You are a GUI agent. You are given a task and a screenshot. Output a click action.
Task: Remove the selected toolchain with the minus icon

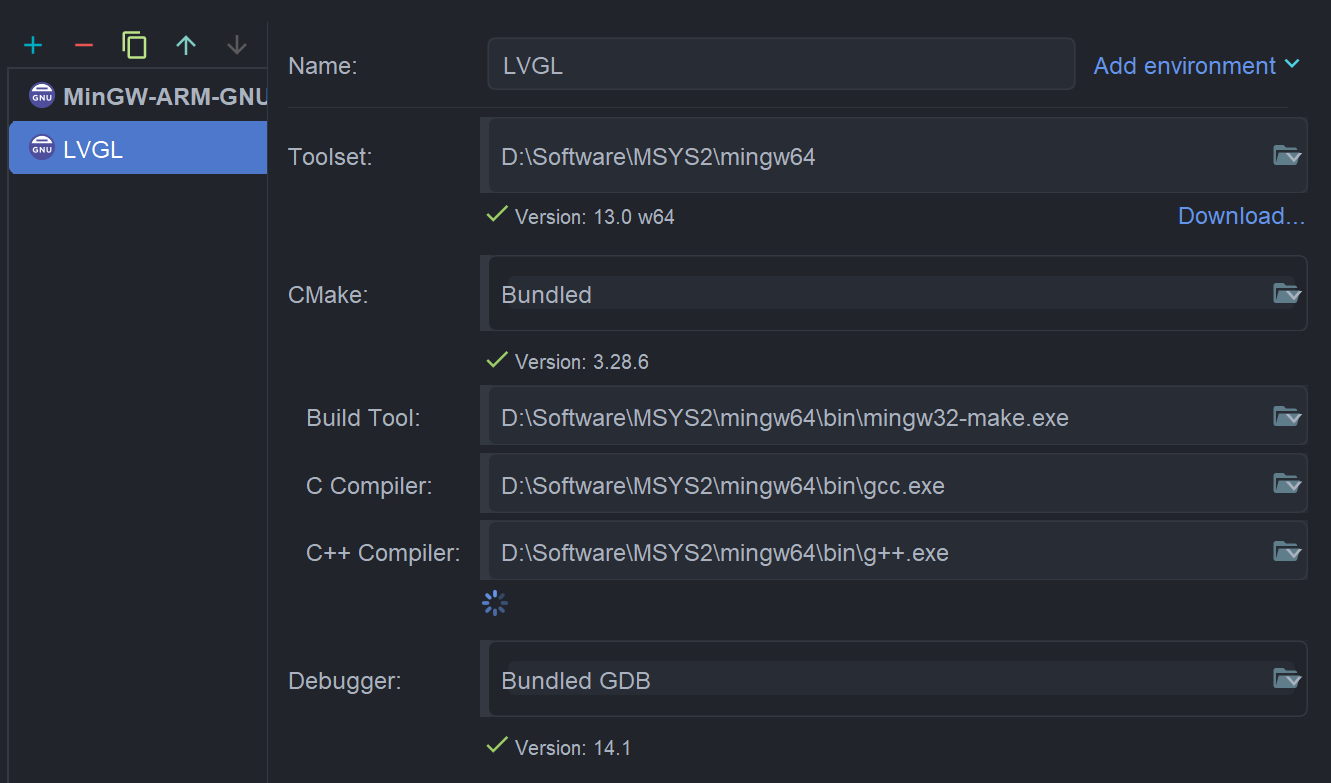click(x=84, y=45)
